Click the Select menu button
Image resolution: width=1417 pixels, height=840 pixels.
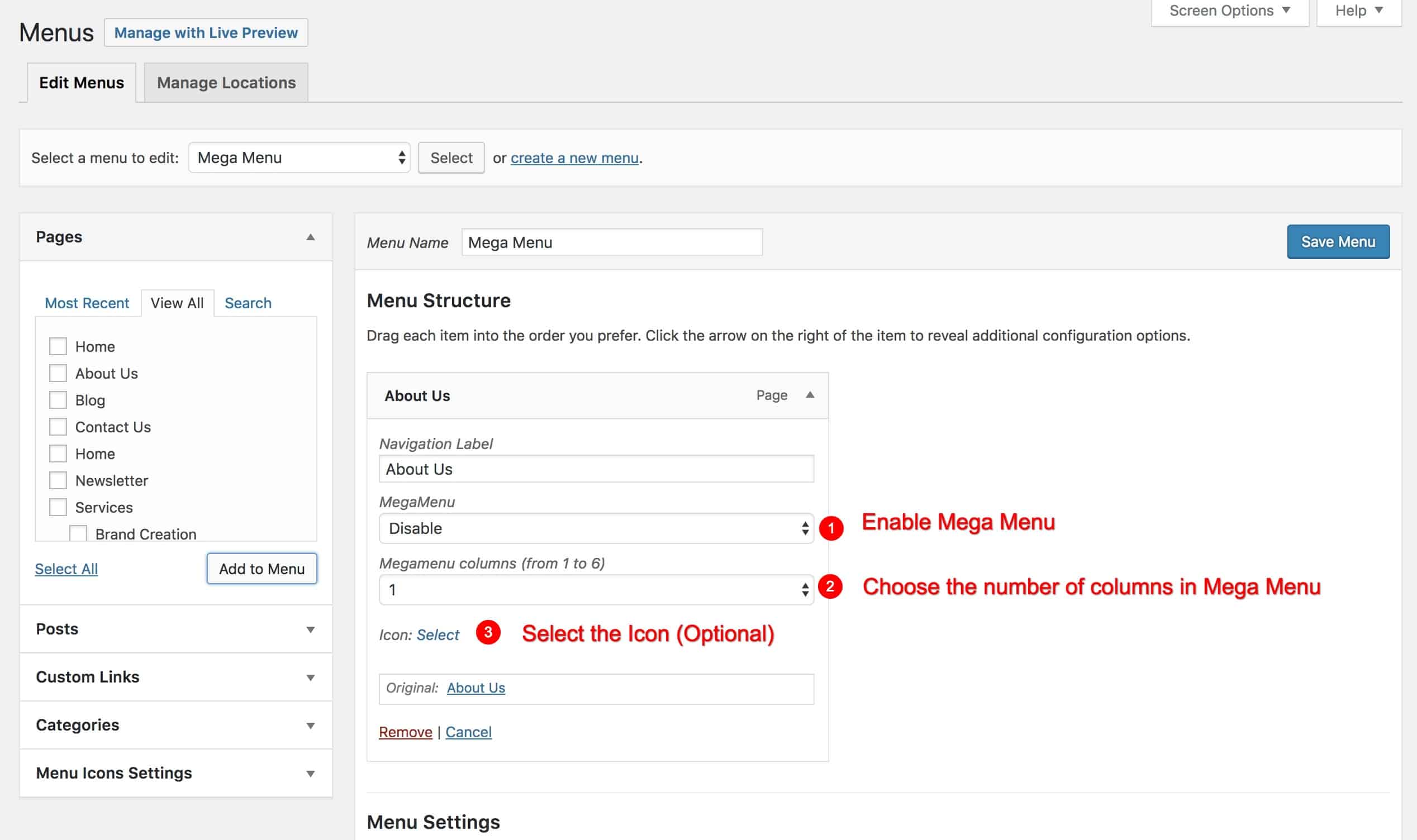click(x=451, y=158)
